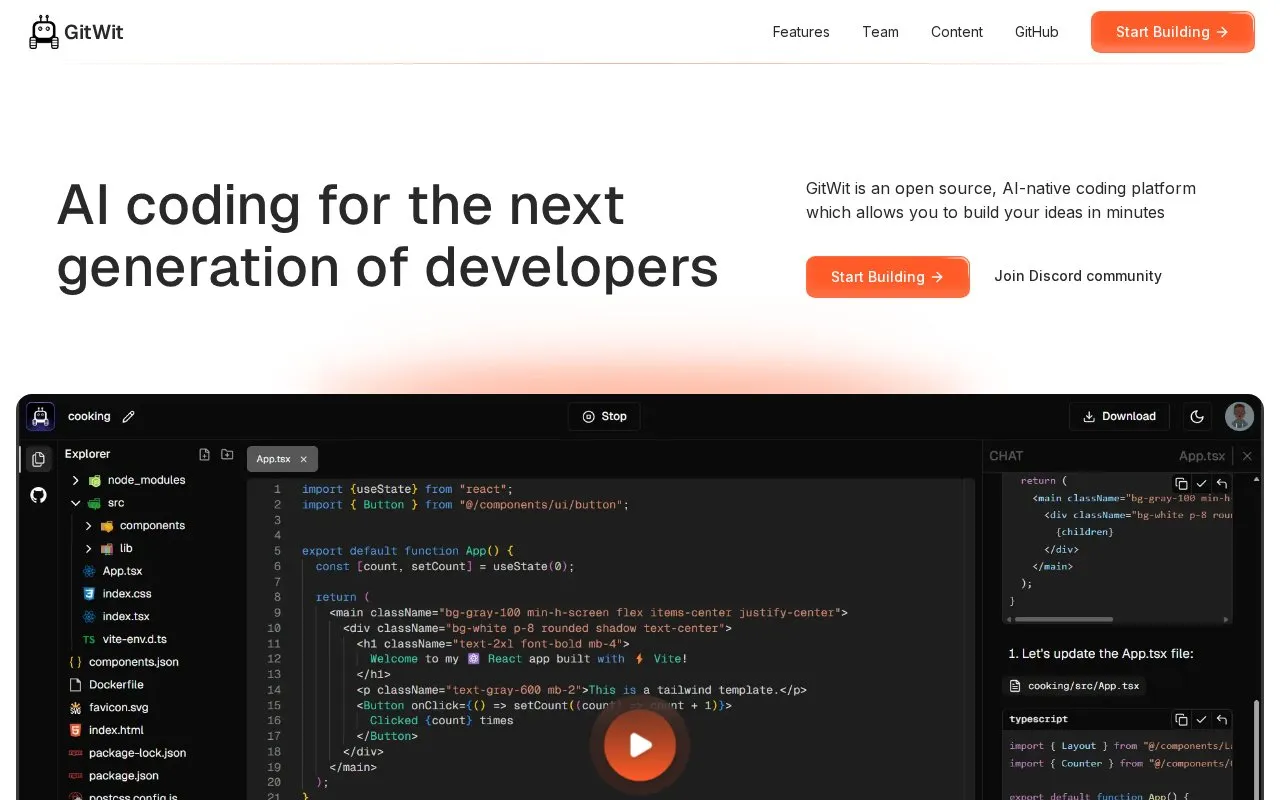Open the GitHub icon in editor sidebar

38,495
